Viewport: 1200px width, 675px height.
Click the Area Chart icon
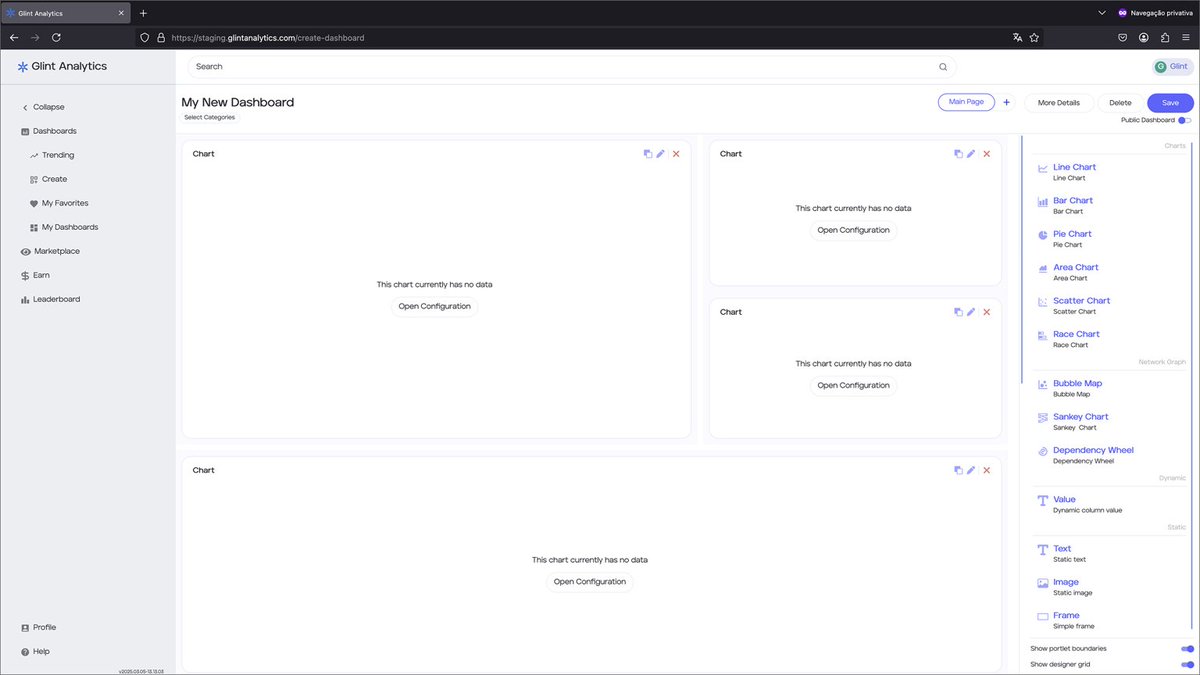(x=1043, y=268)
